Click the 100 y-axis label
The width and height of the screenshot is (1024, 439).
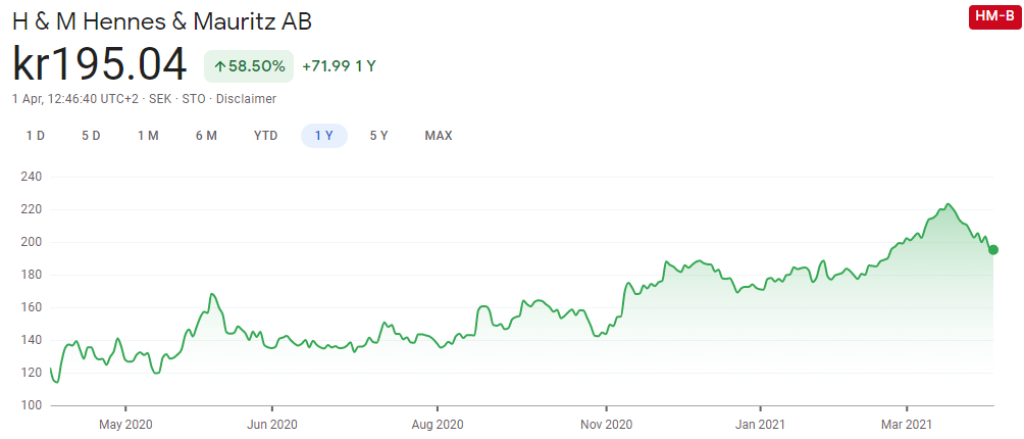[31, 406]
